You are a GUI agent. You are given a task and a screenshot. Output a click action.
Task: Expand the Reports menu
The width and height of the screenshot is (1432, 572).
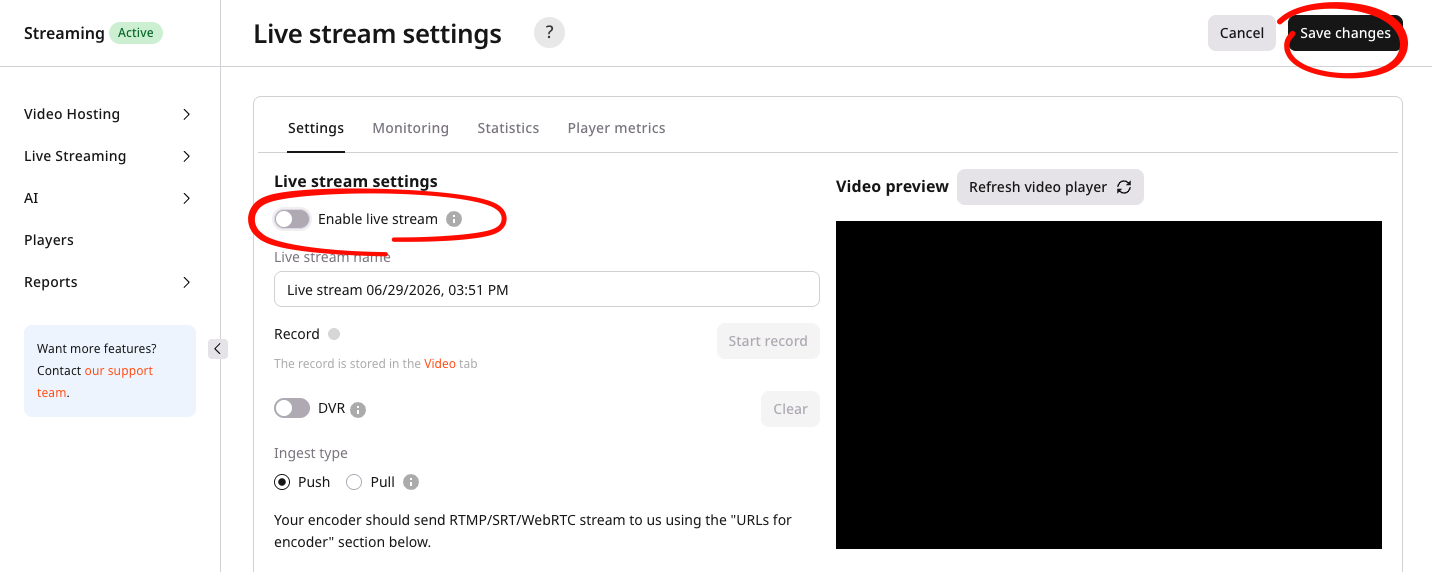click(x=108, y=282)
